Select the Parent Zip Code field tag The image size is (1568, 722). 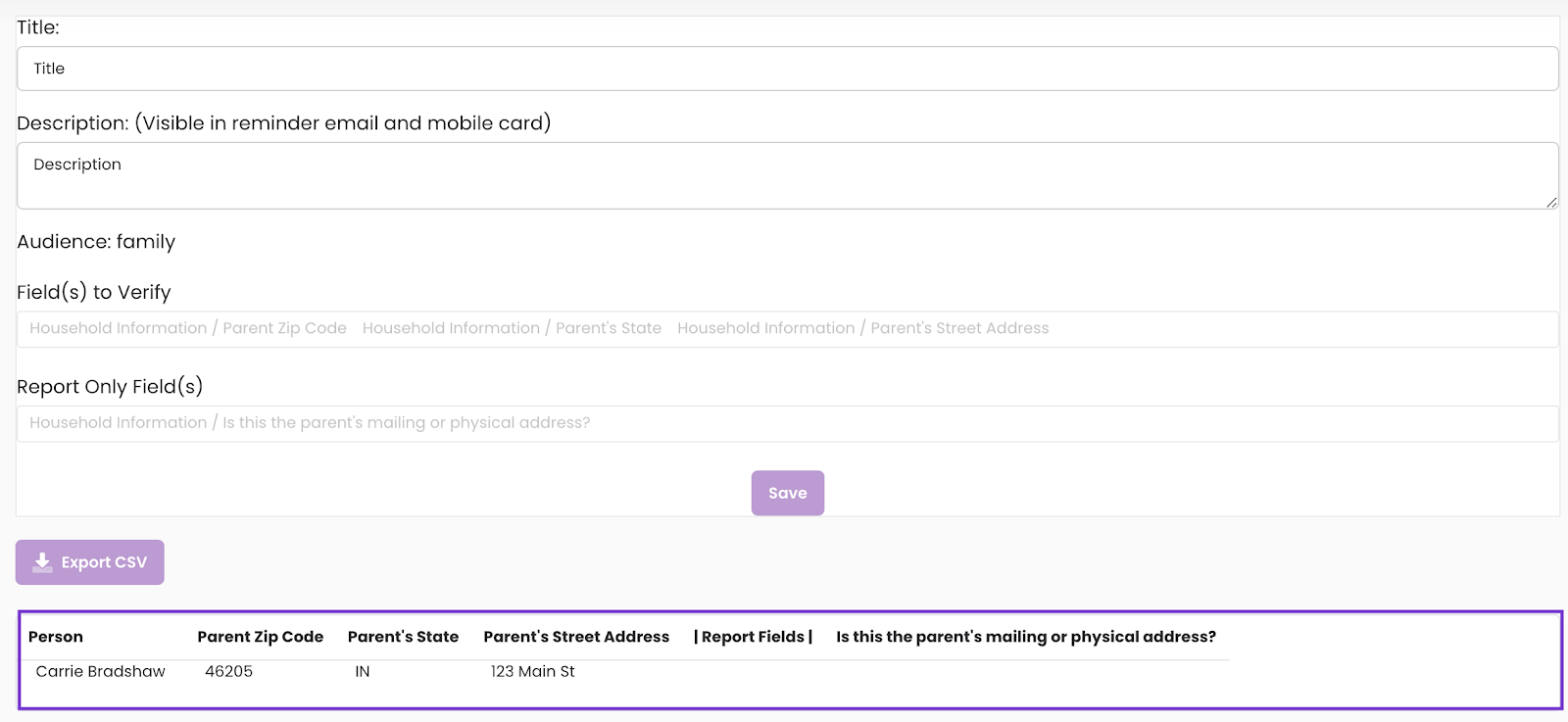click(x=188, y=328)
